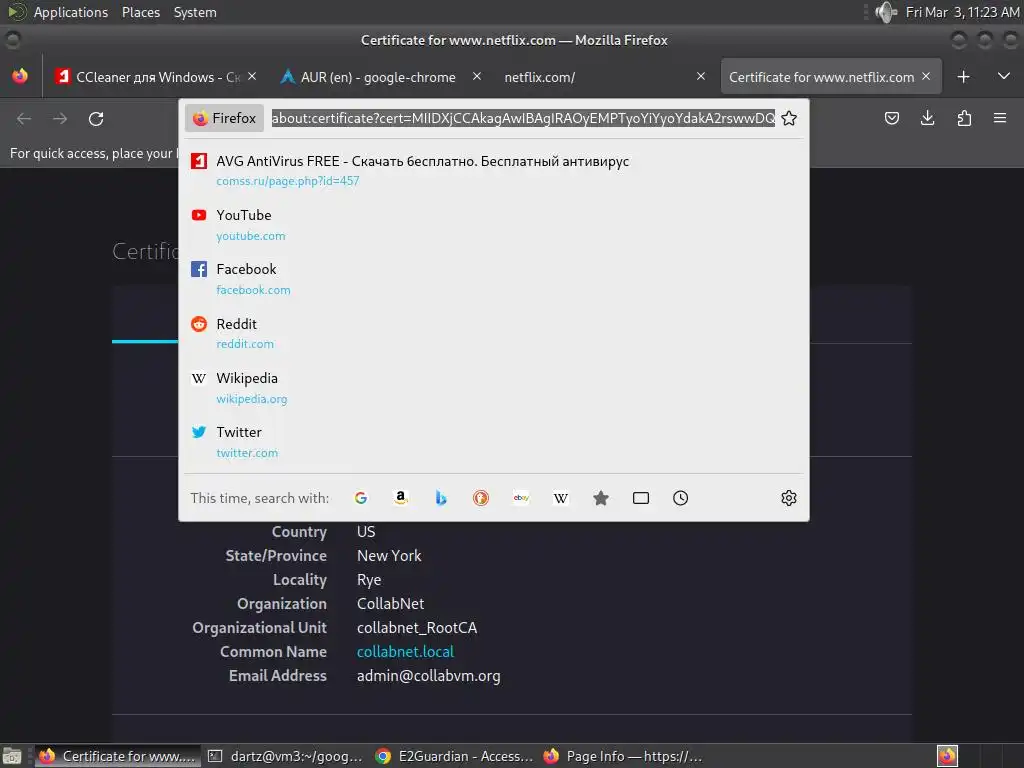Viewport: 1024px width, 768px height.
Task: Select the Rye locality value
Action: (x=369, y=580)
